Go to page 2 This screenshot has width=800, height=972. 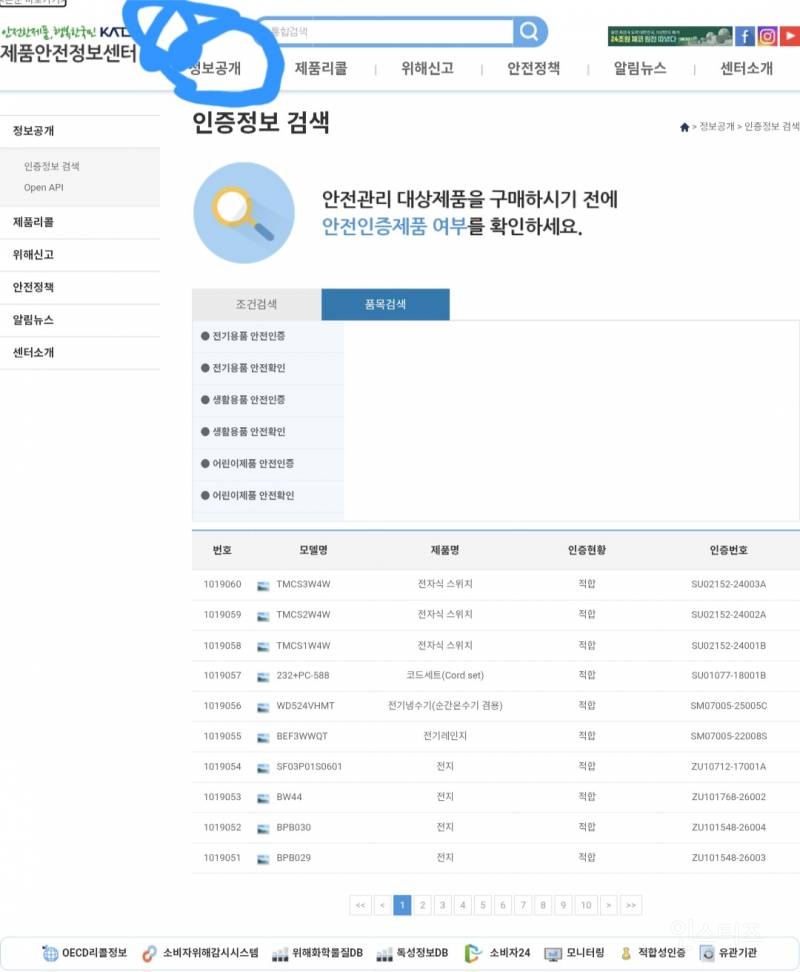[x=423, y=906]
